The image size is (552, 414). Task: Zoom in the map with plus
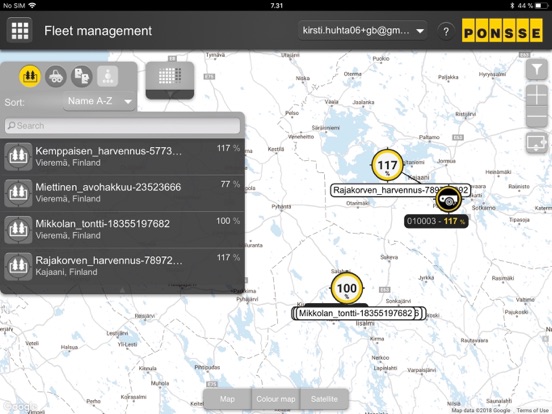(537, 95)
